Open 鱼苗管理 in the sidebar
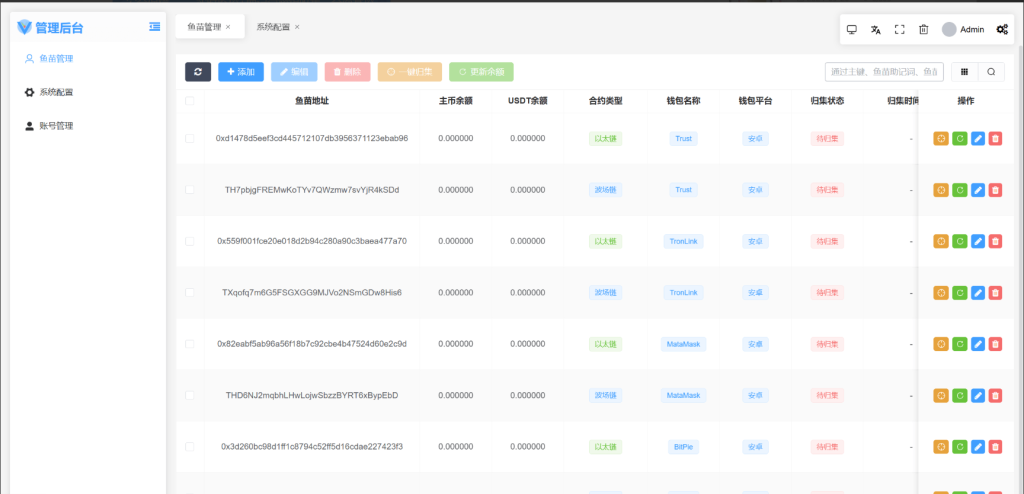The height and width of the screenshot is (494, 1024). click(88, 58)
